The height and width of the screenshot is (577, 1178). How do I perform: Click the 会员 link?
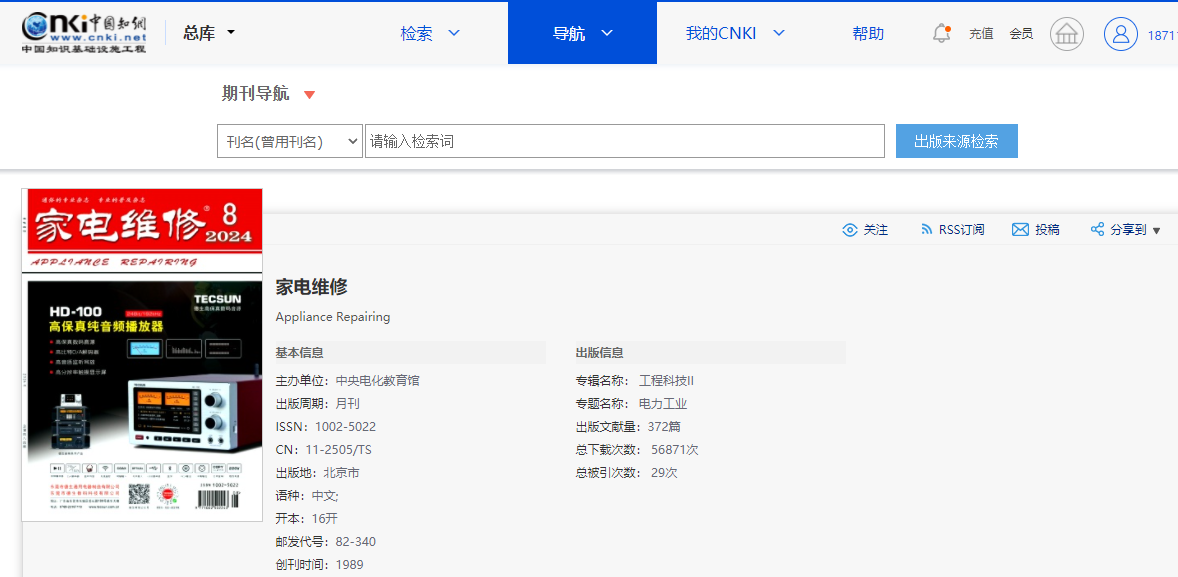[x=1021, y=34]
